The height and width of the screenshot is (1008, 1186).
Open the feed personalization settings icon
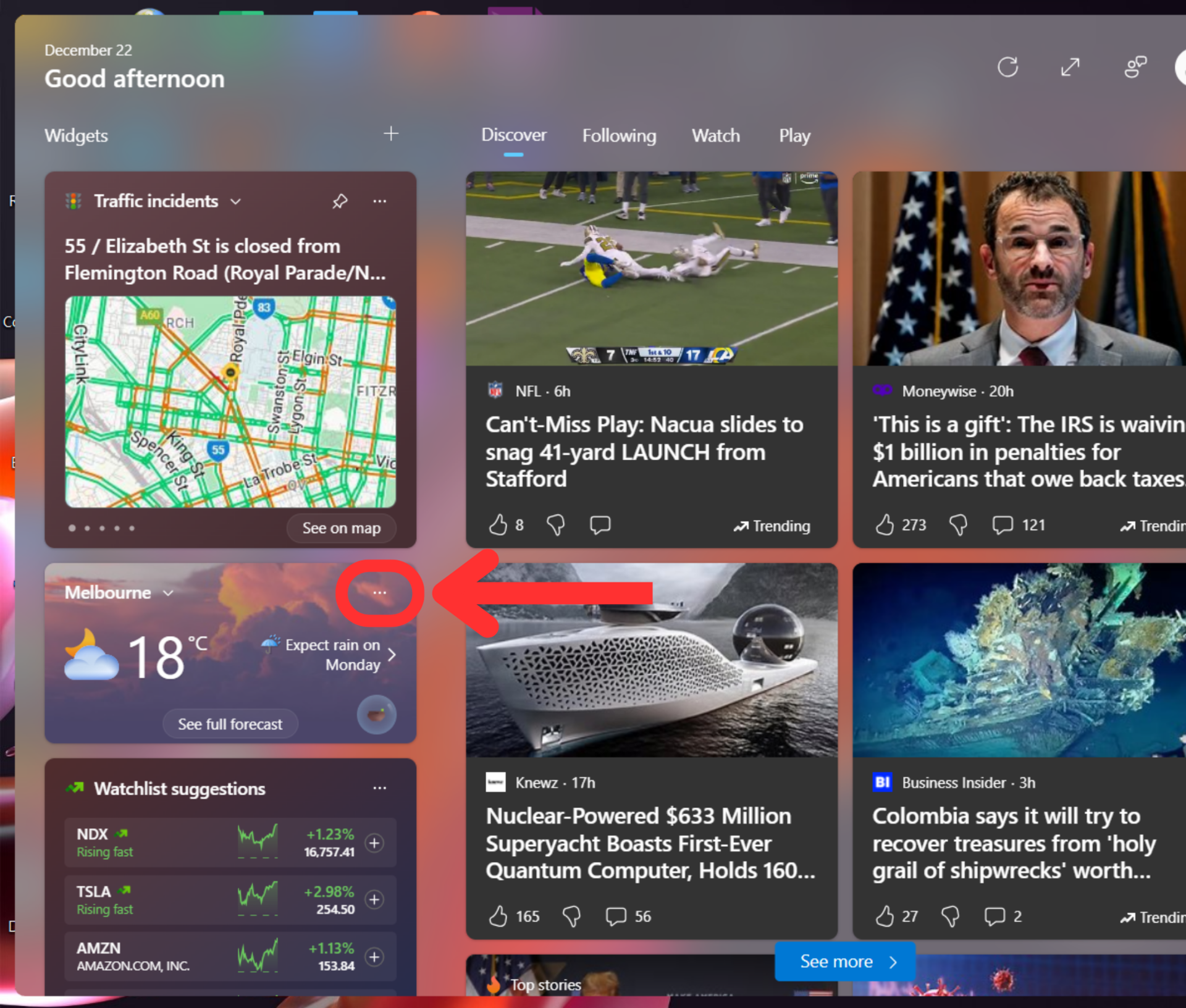1135,67
